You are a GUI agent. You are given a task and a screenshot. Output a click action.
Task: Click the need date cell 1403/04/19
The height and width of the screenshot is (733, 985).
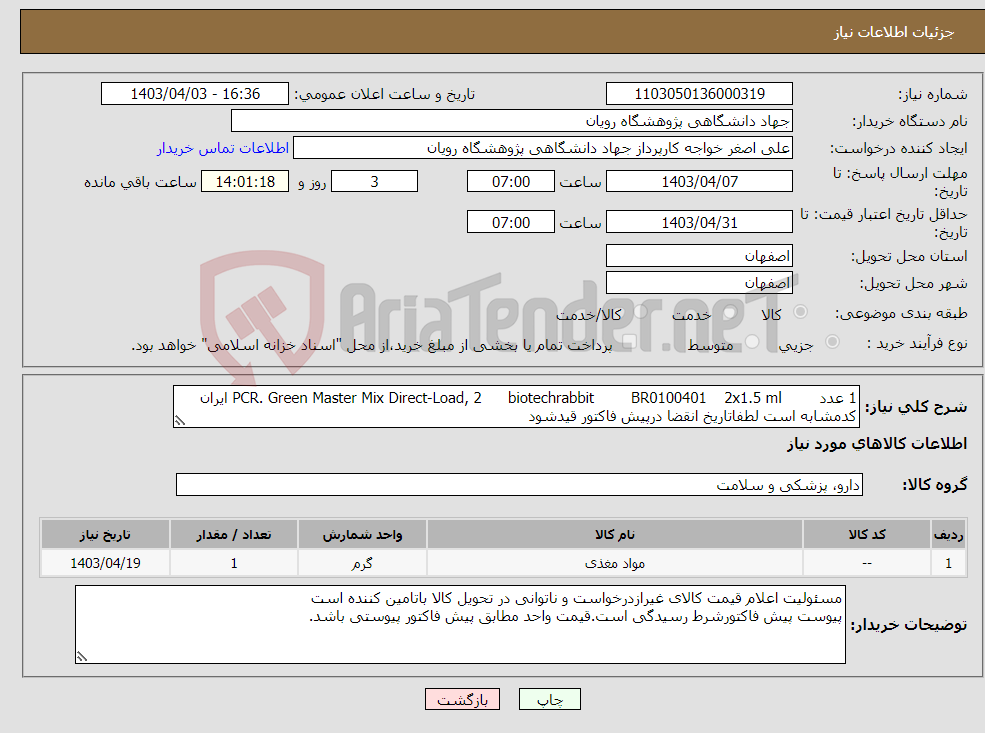point(106,563)
